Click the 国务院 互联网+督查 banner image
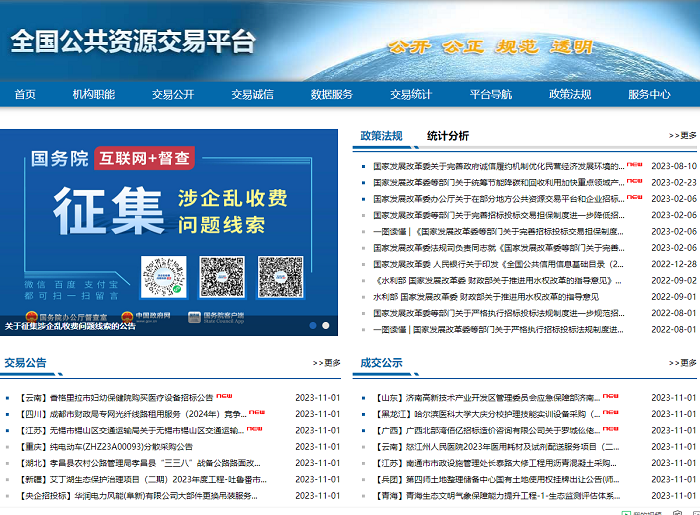The image size is (700, 515). [169, 232]
